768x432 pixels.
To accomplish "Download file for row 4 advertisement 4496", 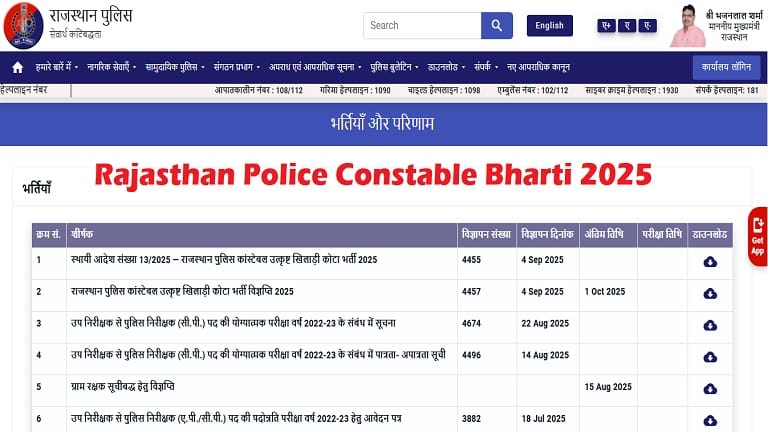I will [x=710, y=358].
